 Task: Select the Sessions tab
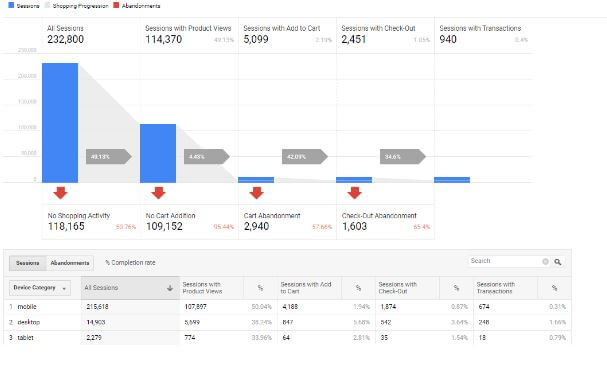point(27,263)
